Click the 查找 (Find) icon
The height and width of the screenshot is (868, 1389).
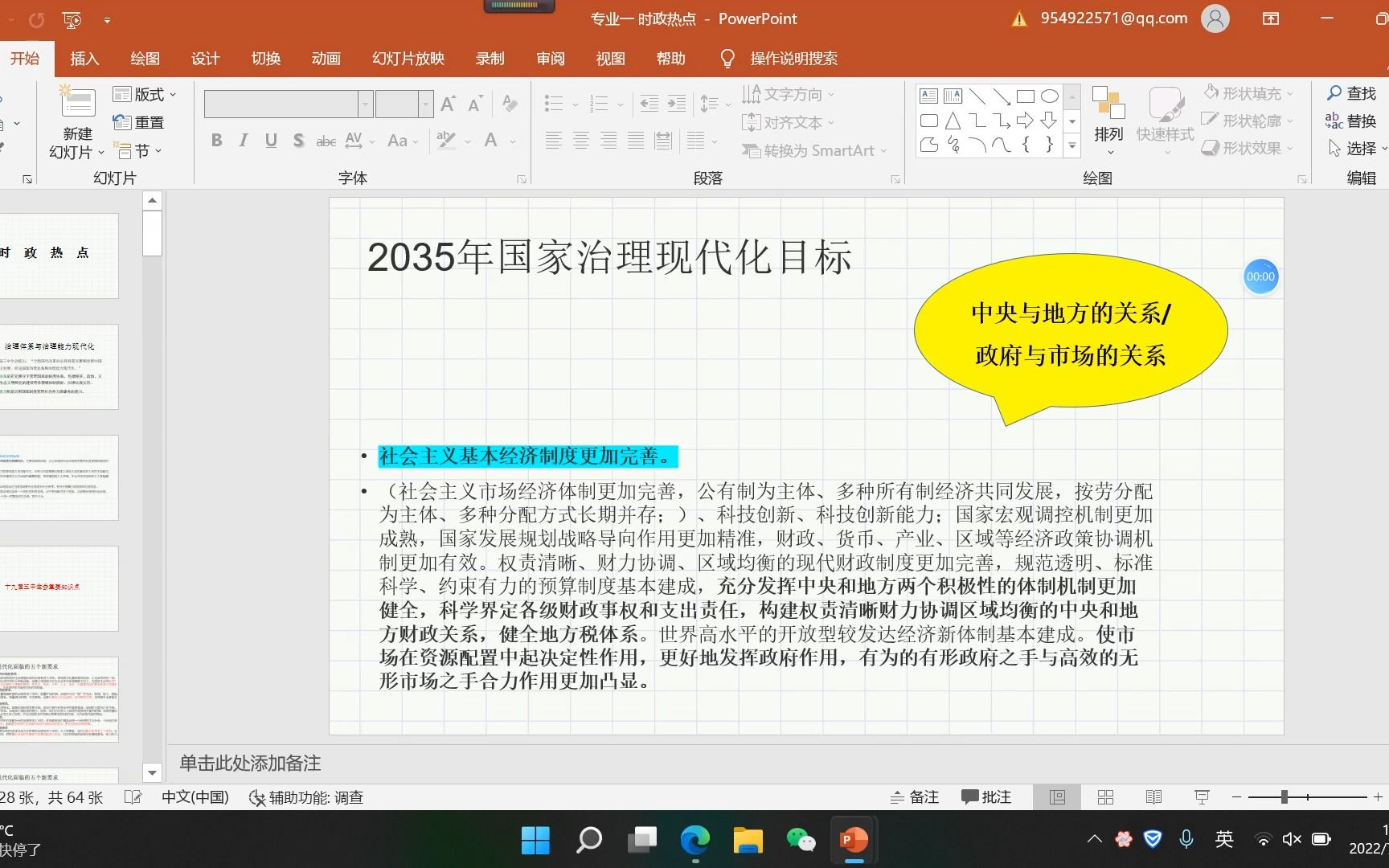click(x=1355, y=93)
